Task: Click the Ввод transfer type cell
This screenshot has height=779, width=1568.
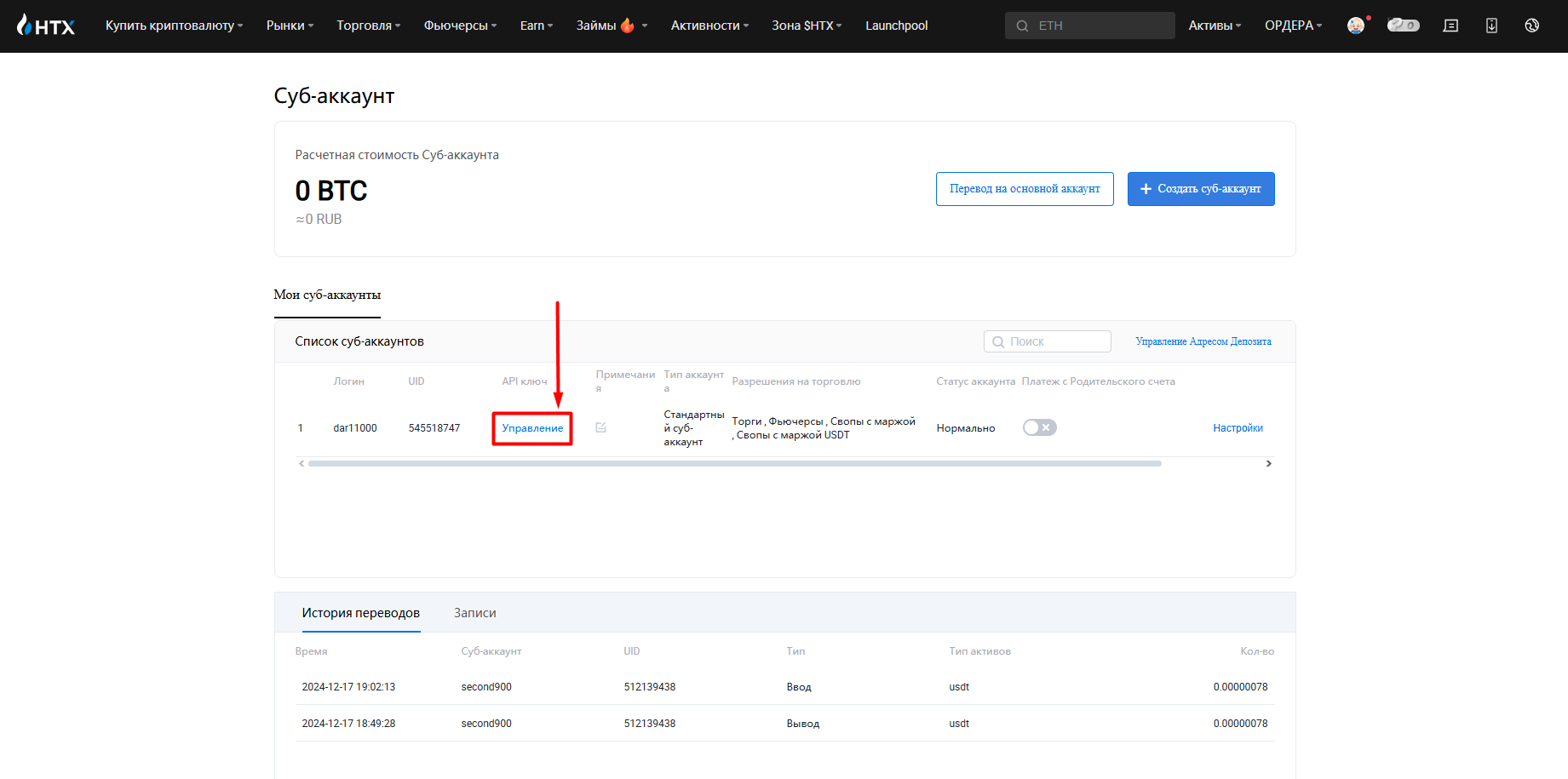Action: click(799, 687)
